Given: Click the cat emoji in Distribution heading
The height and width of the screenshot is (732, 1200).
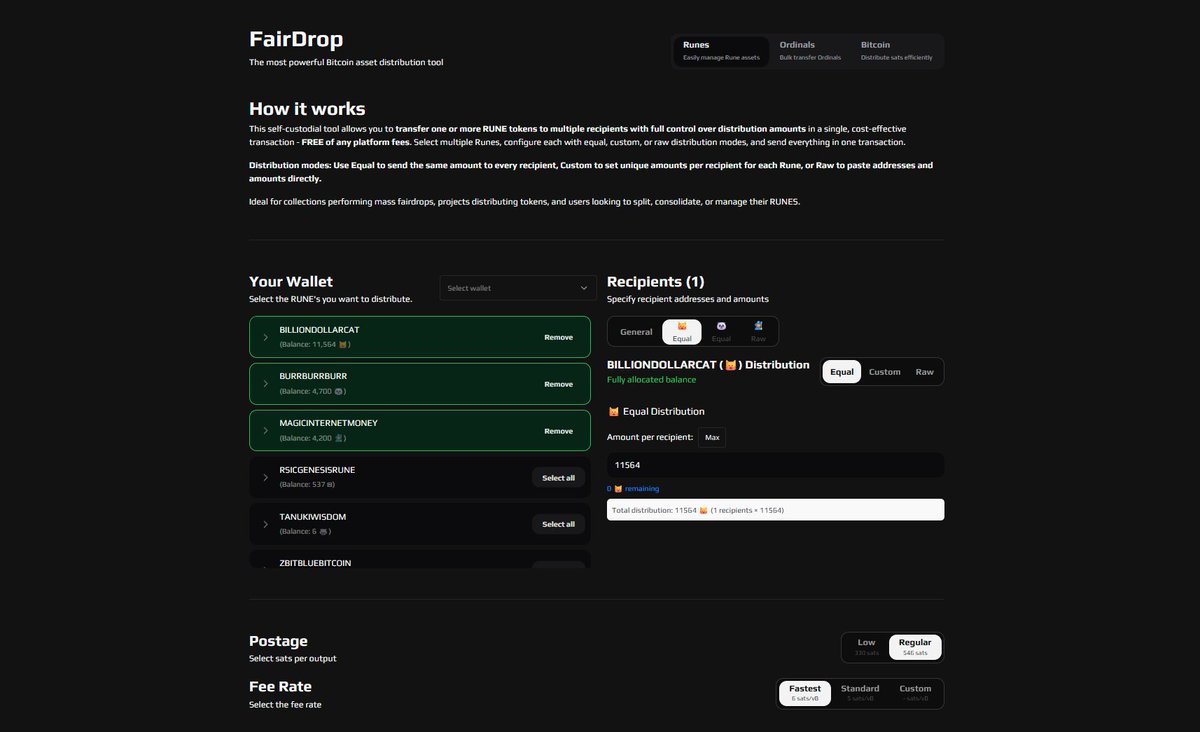Looking at the screenshot, I should pos(730,366).
